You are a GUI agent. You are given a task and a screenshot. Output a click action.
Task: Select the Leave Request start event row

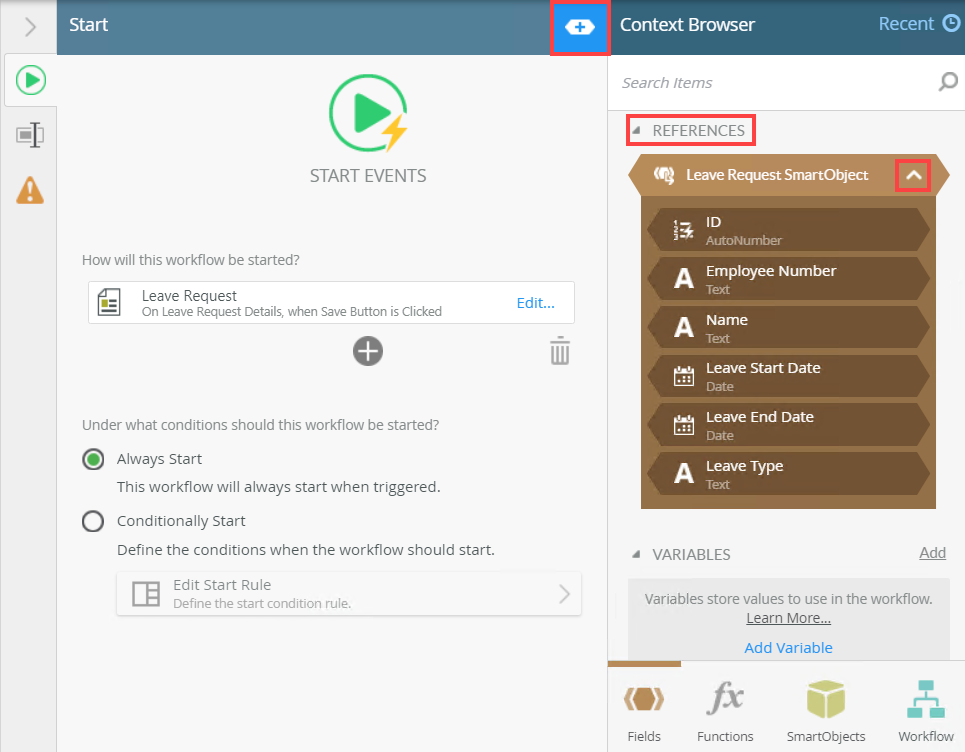tap(331, 303)
